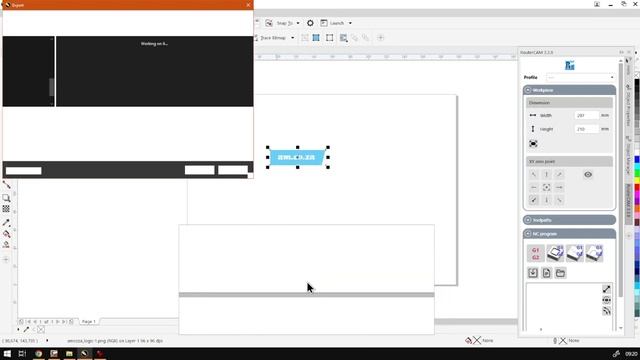Viewport: 640px width, 360px height.
Task: Click the second NC program G-code block icon
Action: tap(555, 253)
